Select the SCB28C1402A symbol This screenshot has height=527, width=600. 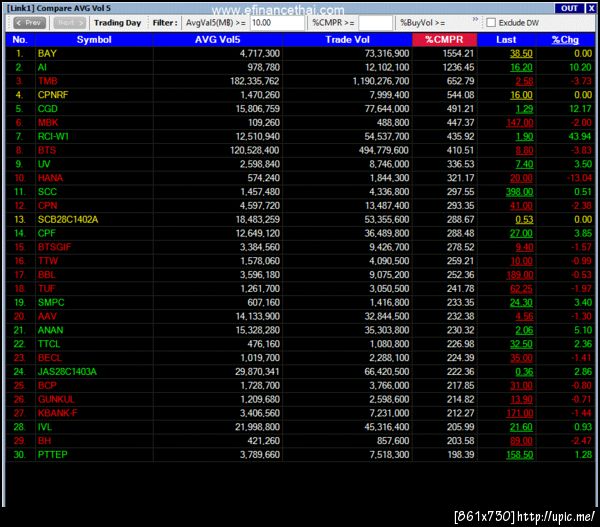coord(68,219)
